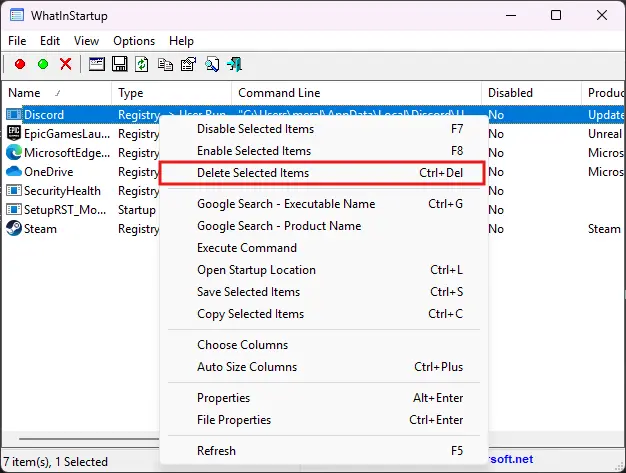This screenshot has width=626, height=473.
Task: Click the soft.net link in status bar
Action: pyautogui.click(x=511, y=459)
